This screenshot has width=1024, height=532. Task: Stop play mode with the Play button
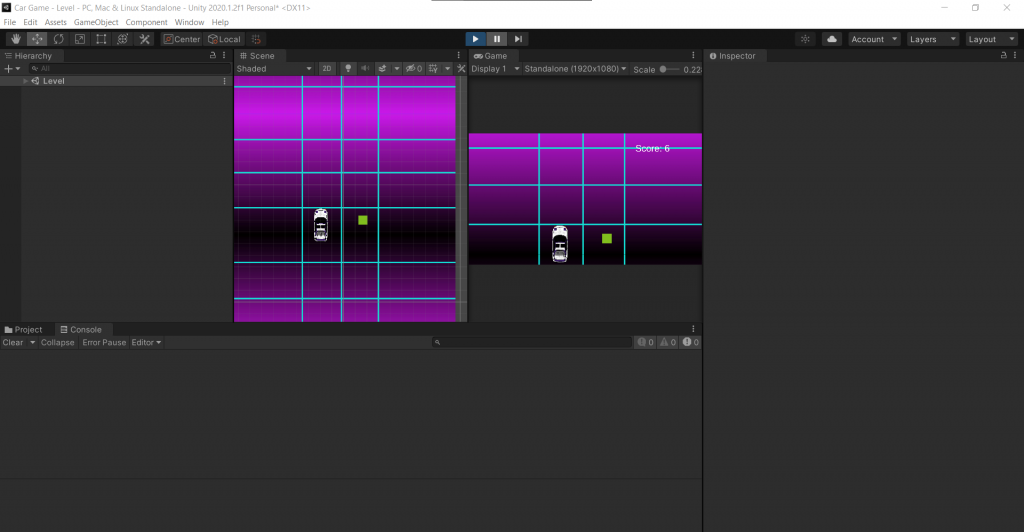point(476,39)
